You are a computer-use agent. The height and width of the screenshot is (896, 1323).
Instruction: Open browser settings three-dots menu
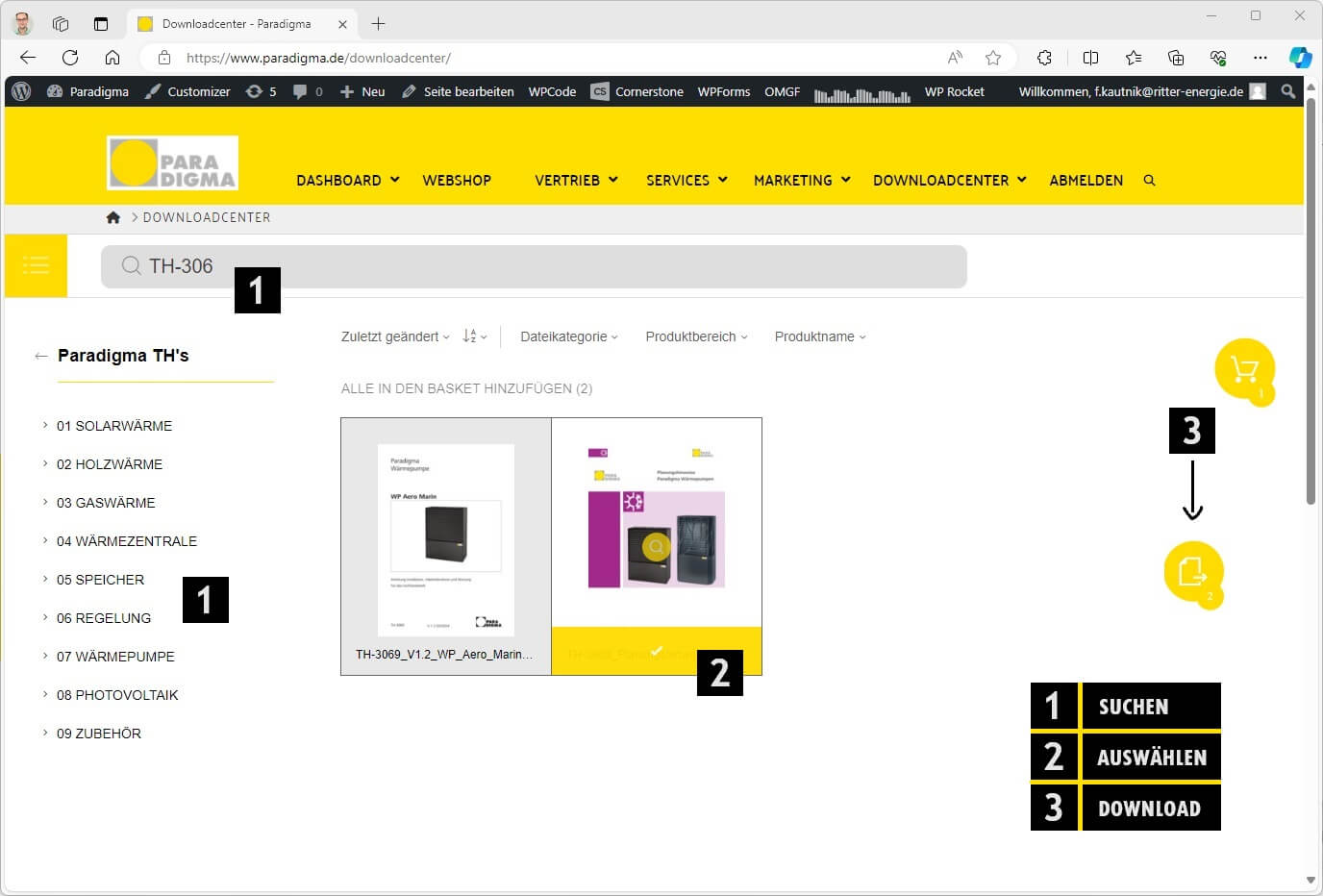1261,58
